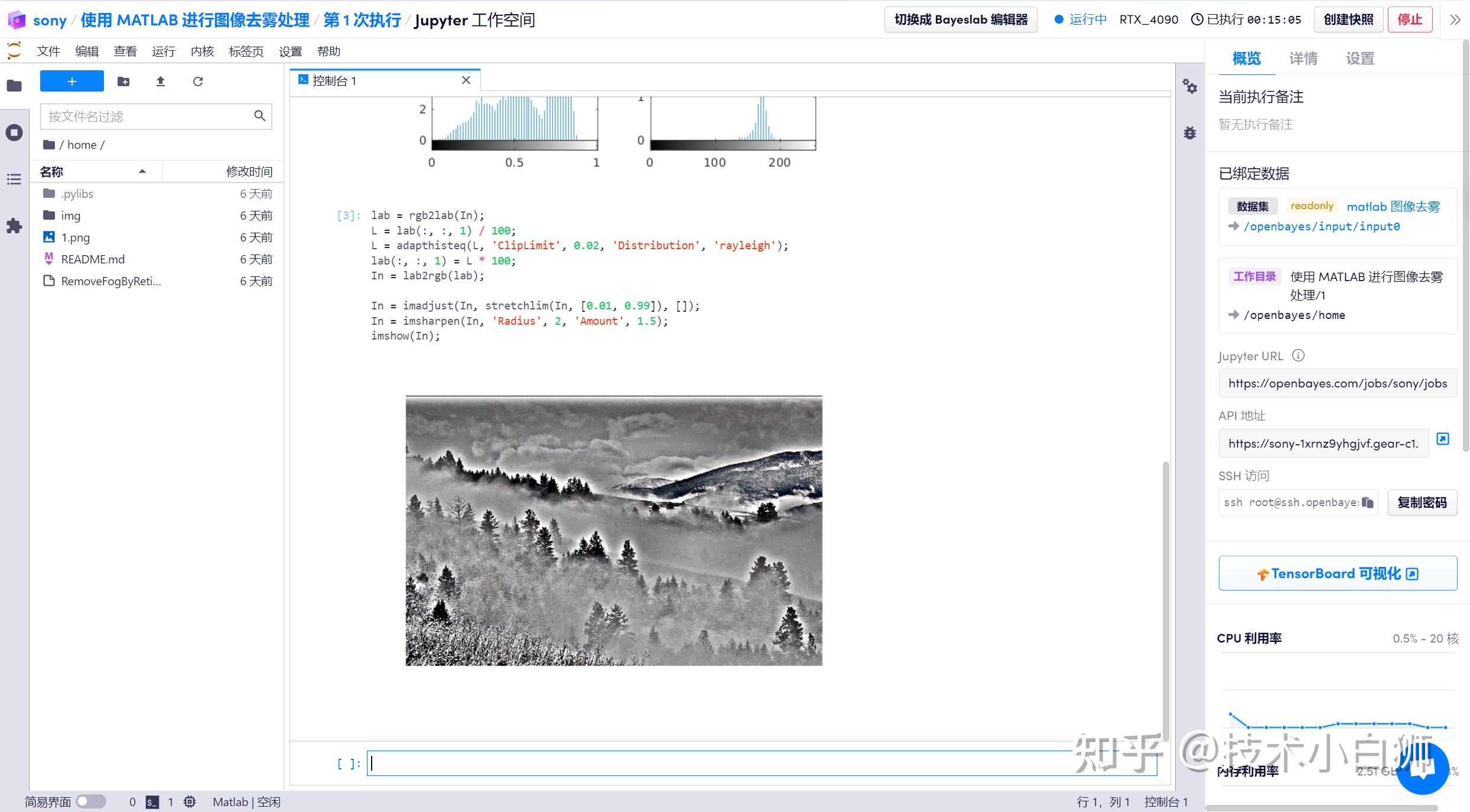Click the Jupyter URL info icon

1298,356
